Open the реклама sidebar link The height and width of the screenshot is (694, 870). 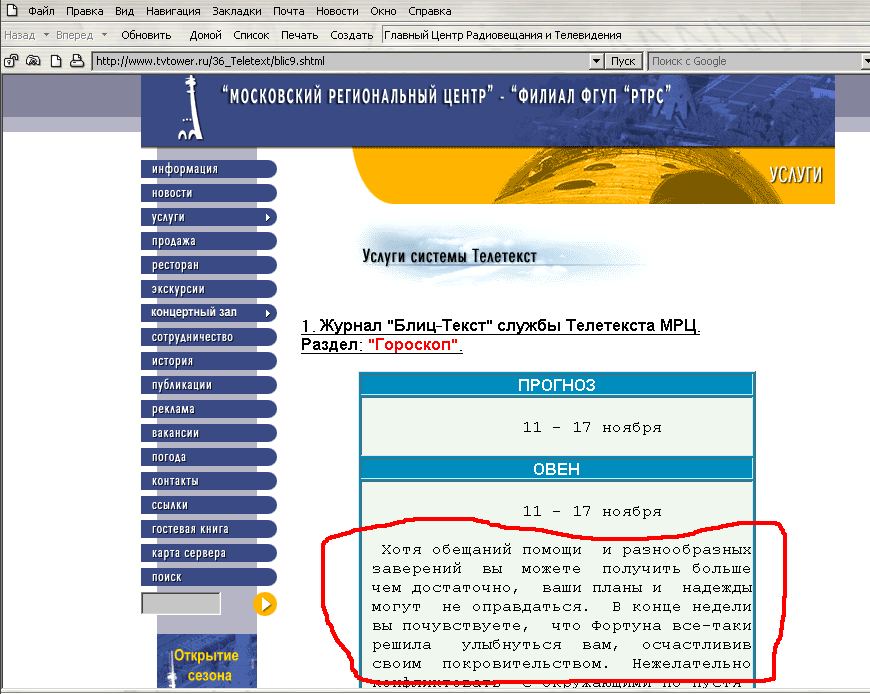pos(209,409)
